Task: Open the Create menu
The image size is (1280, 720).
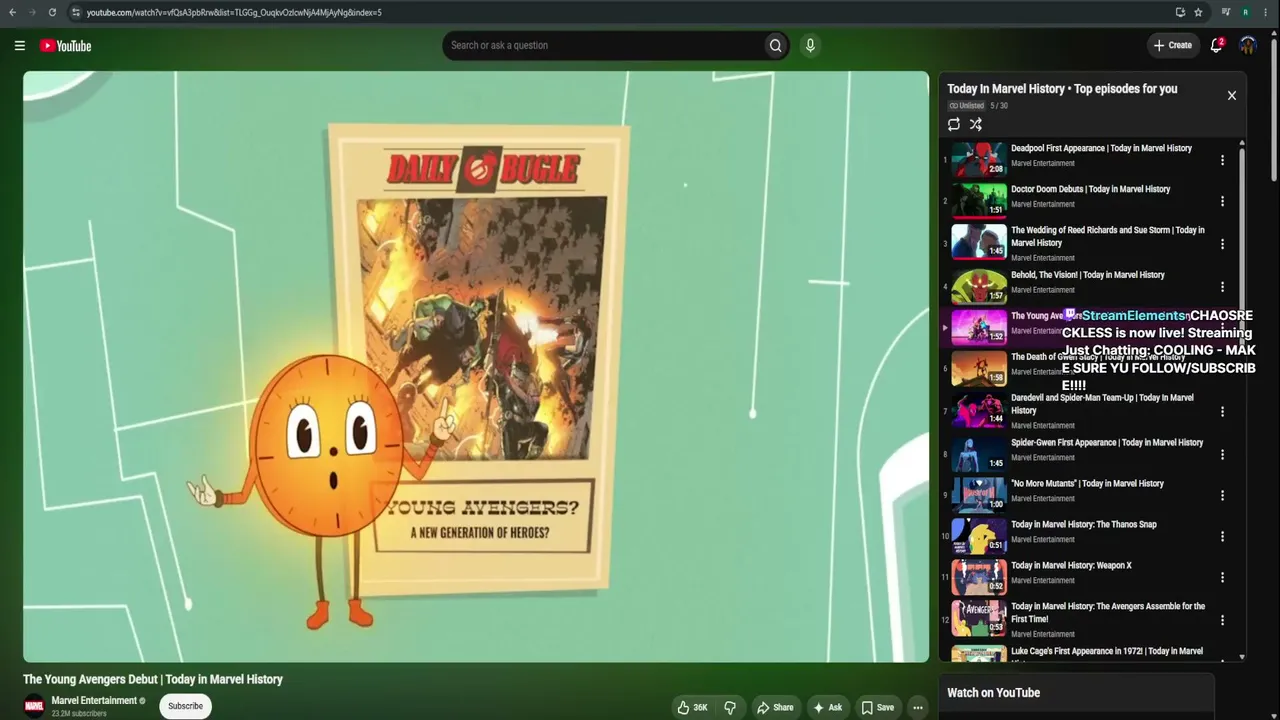Action: (x=1172, y=45)
